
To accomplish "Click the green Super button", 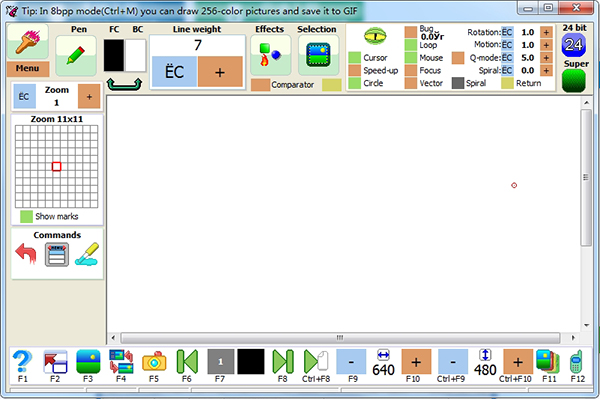I will (x=574, y=81).
